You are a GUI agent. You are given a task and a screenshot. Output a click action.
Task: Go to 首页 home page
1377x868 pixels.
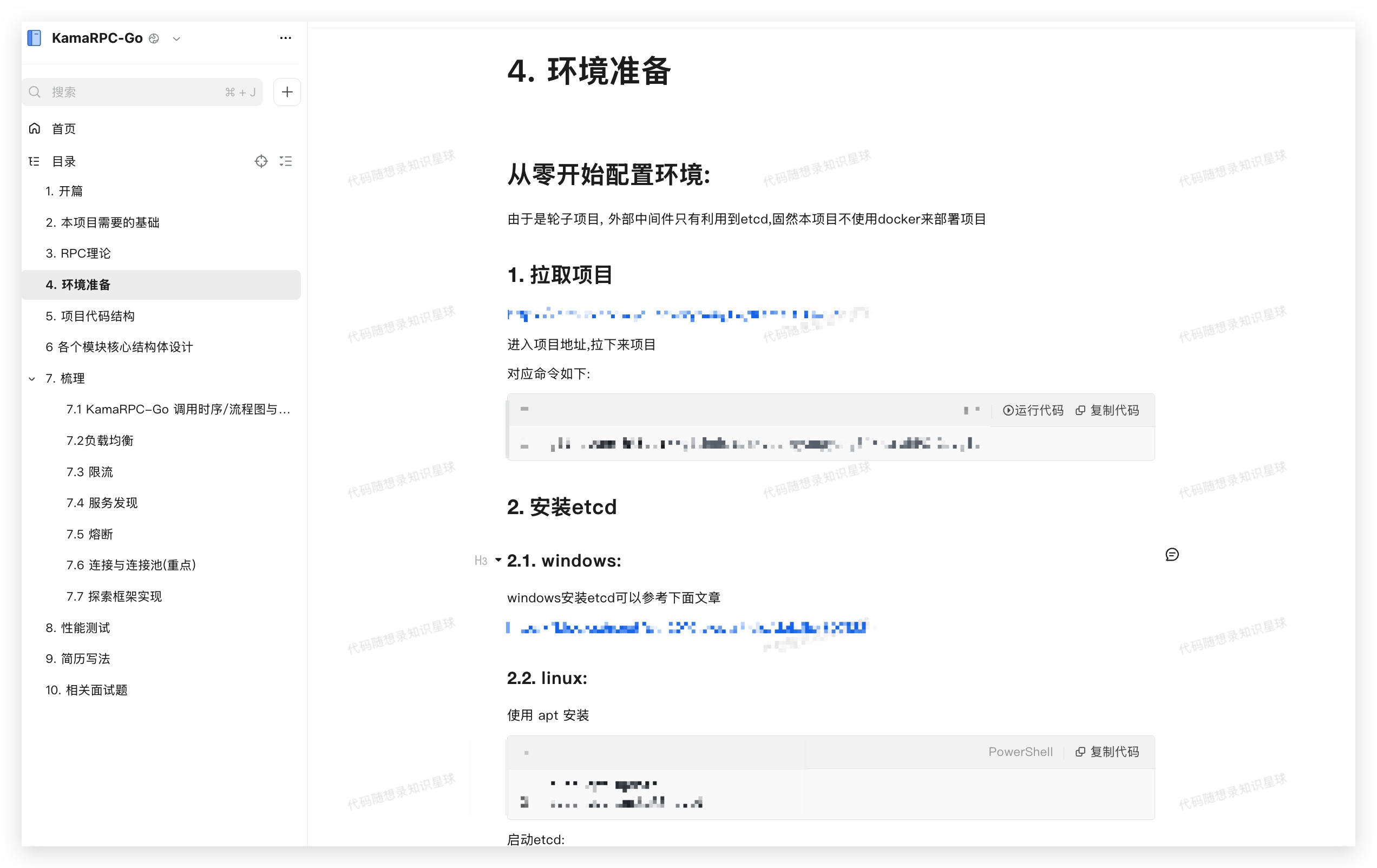pyautogui.click(x=63, y=129)
